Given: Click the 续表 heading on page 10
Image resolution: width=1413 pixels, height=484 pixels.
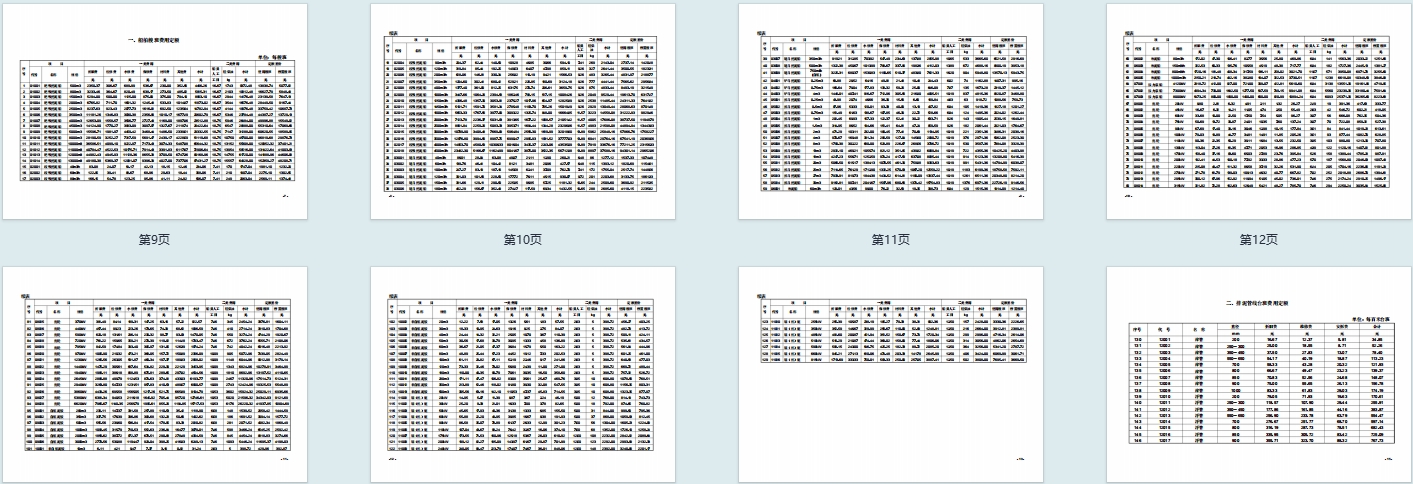Looking at the screenshot, I should (393, 33).
